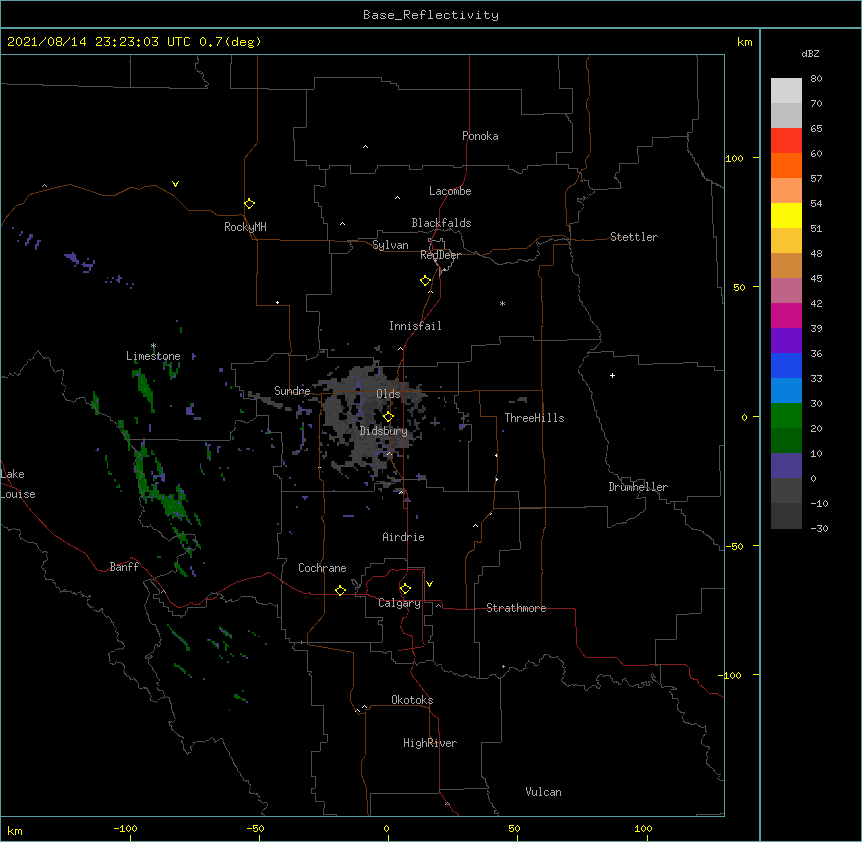Image resolution: width=862 pixels, height=842 pixels.
Task: Select the yellow diamond marker beside Cochrane
Action: point(340,591)
